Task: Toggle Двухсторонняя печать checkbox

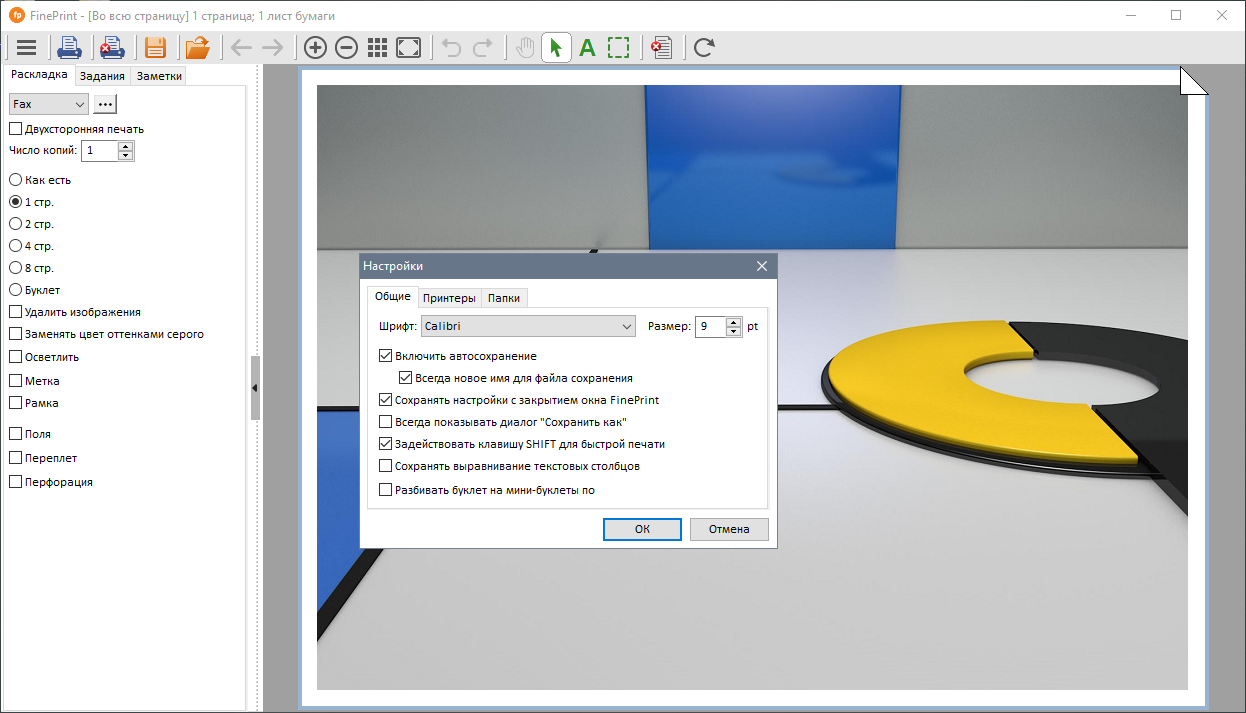Action: (15, 129)
